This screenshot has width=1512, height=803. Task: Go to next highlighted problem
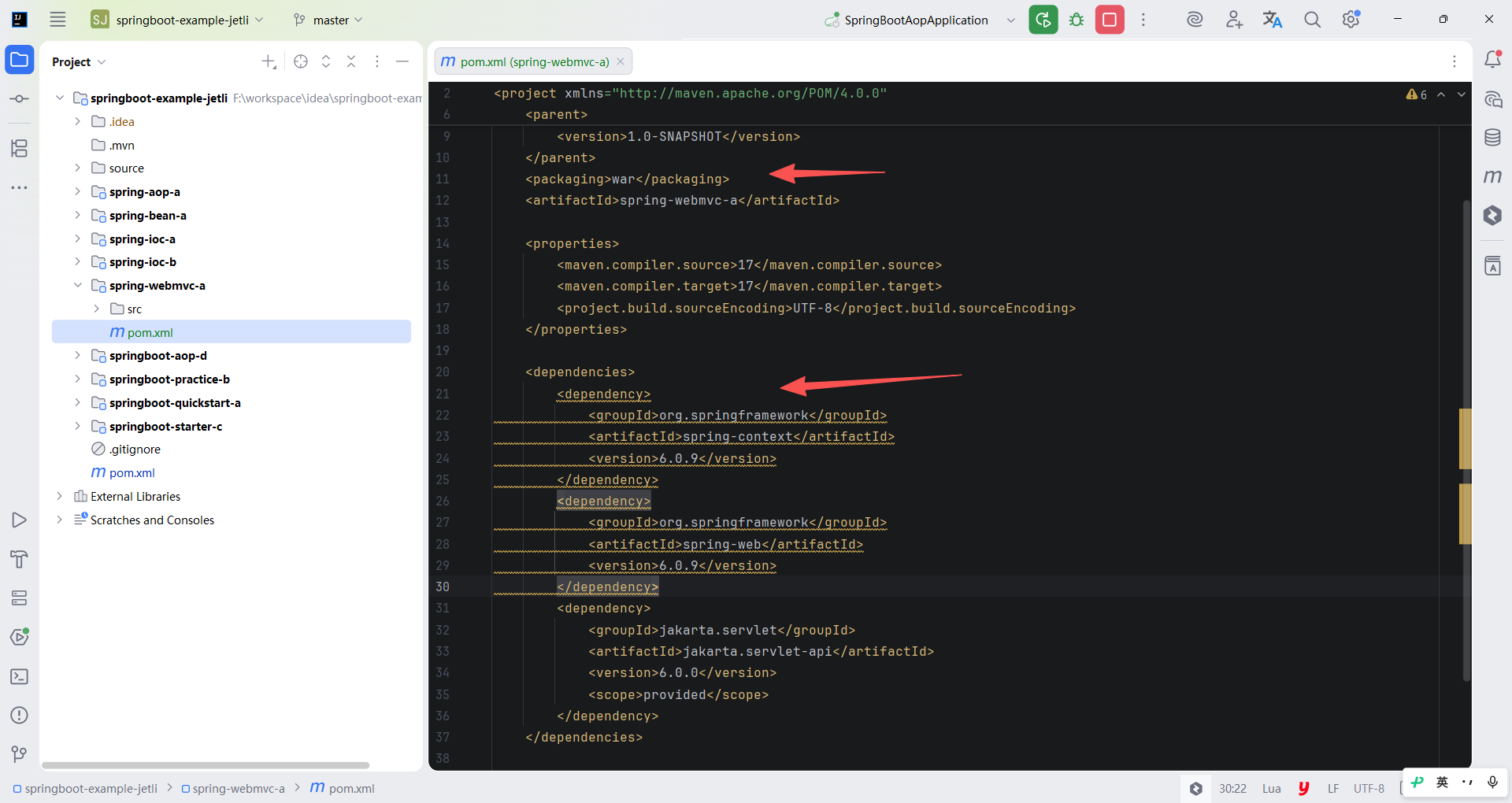tap(1462, 94)
